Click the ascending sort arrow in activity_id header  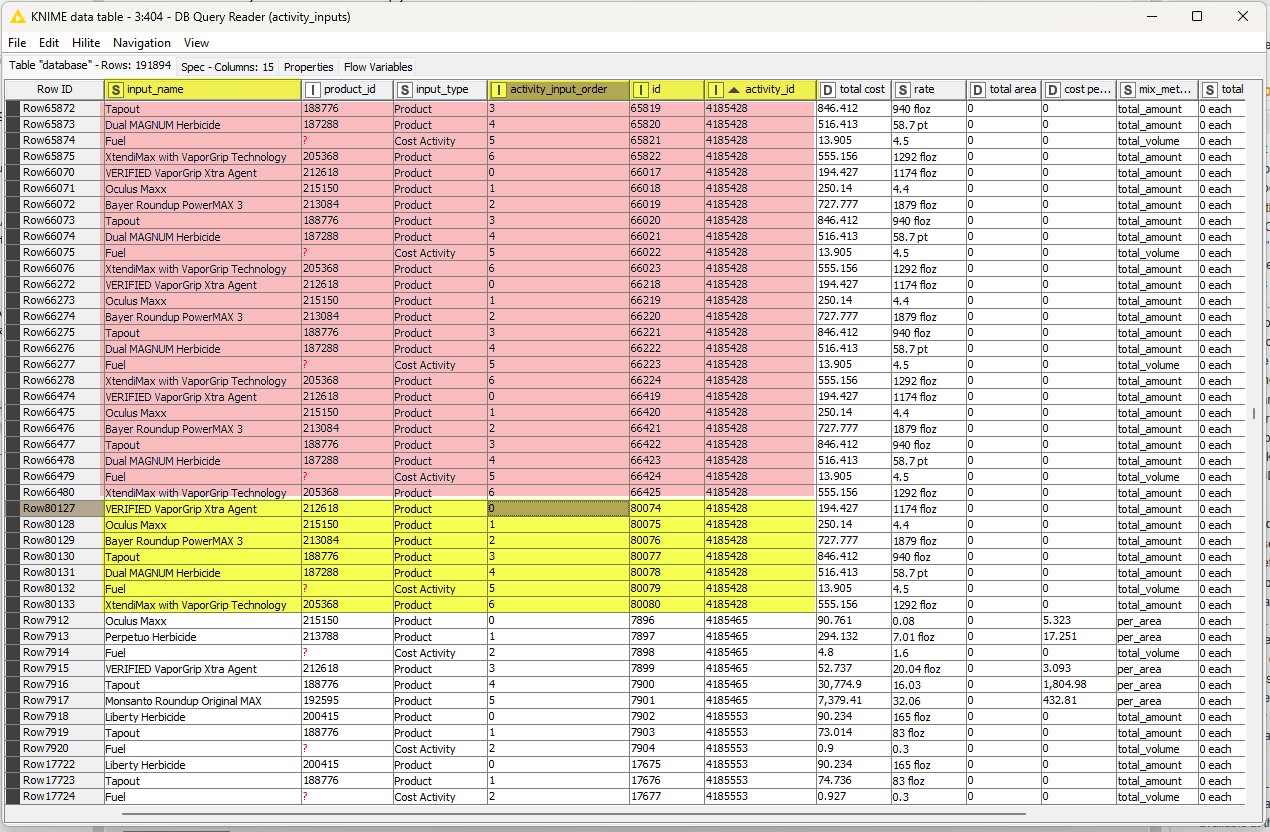click(734, 90)
